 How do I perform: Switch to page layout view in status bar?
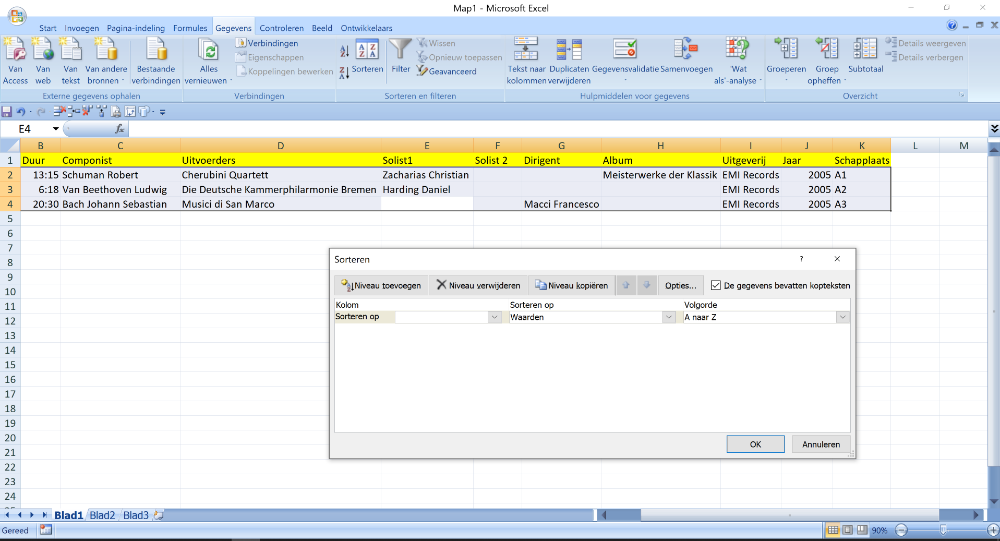click(848, 529)
